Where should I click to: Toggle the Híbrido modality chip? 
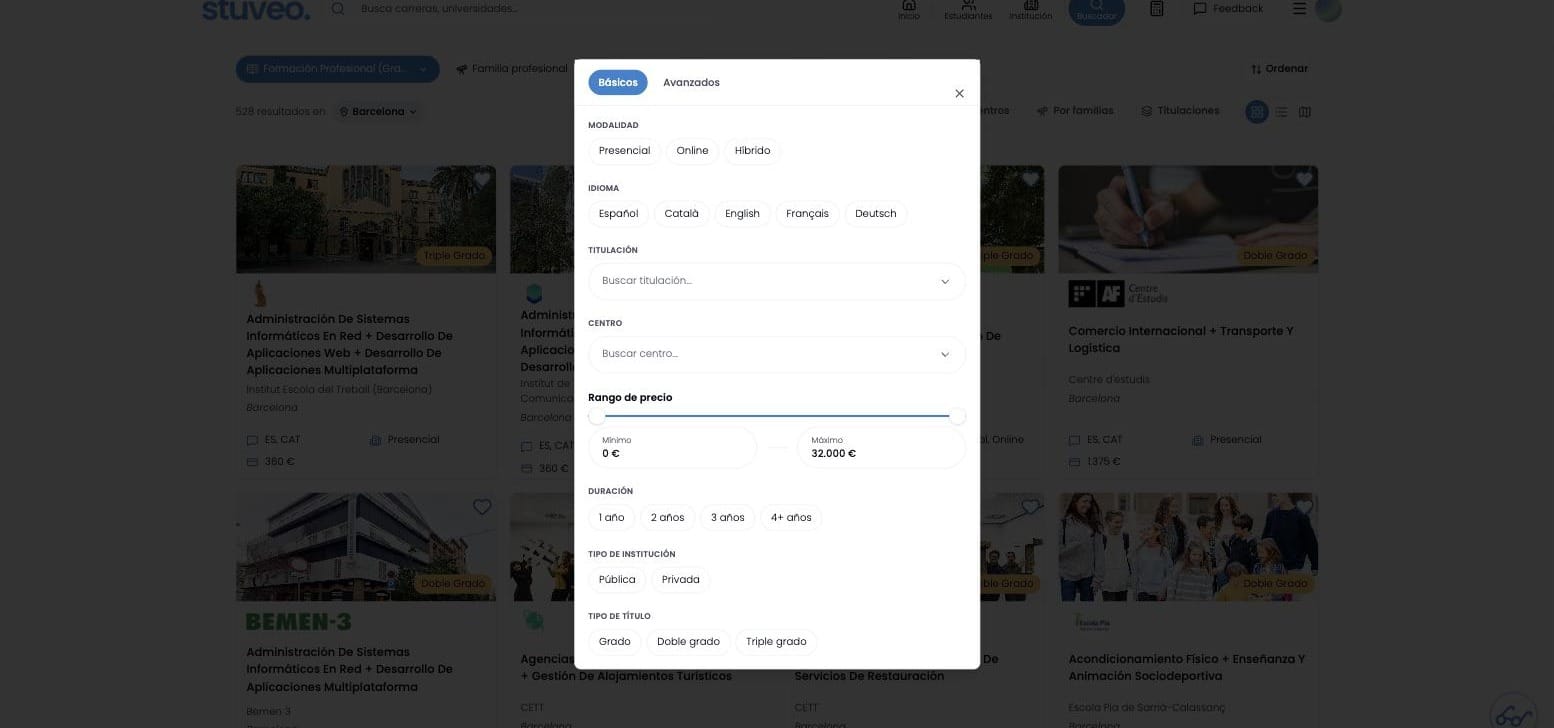pos(752,151)
